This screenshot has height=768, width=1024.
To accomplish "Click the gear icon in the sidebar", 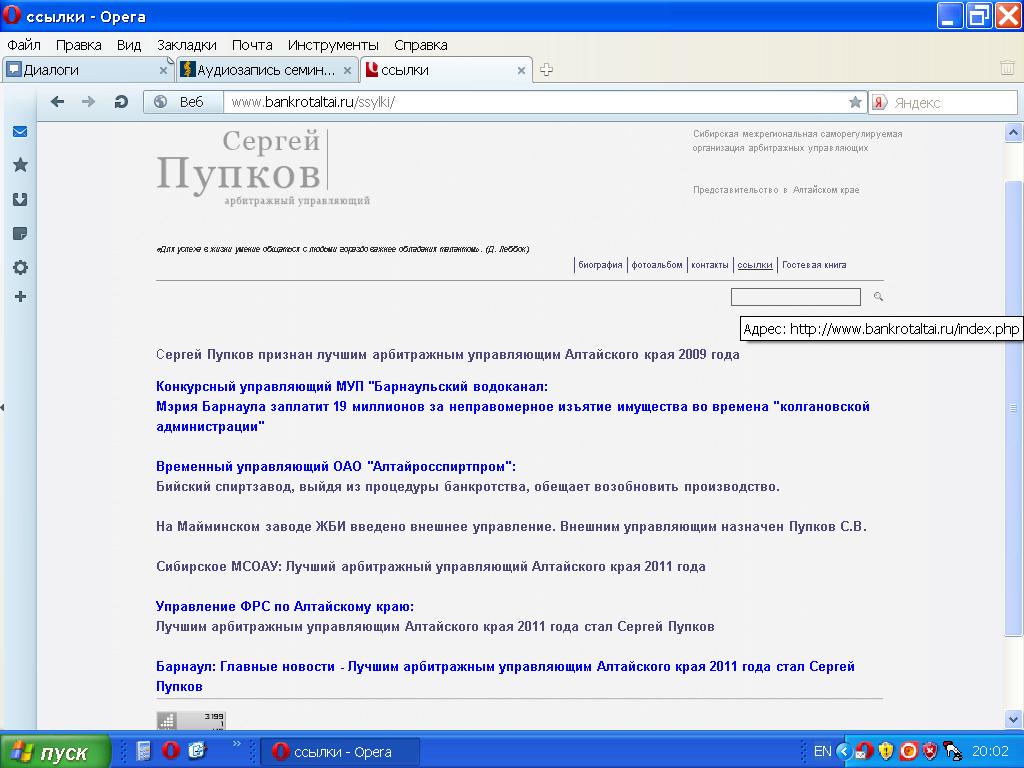I will [x=20, y=267].
